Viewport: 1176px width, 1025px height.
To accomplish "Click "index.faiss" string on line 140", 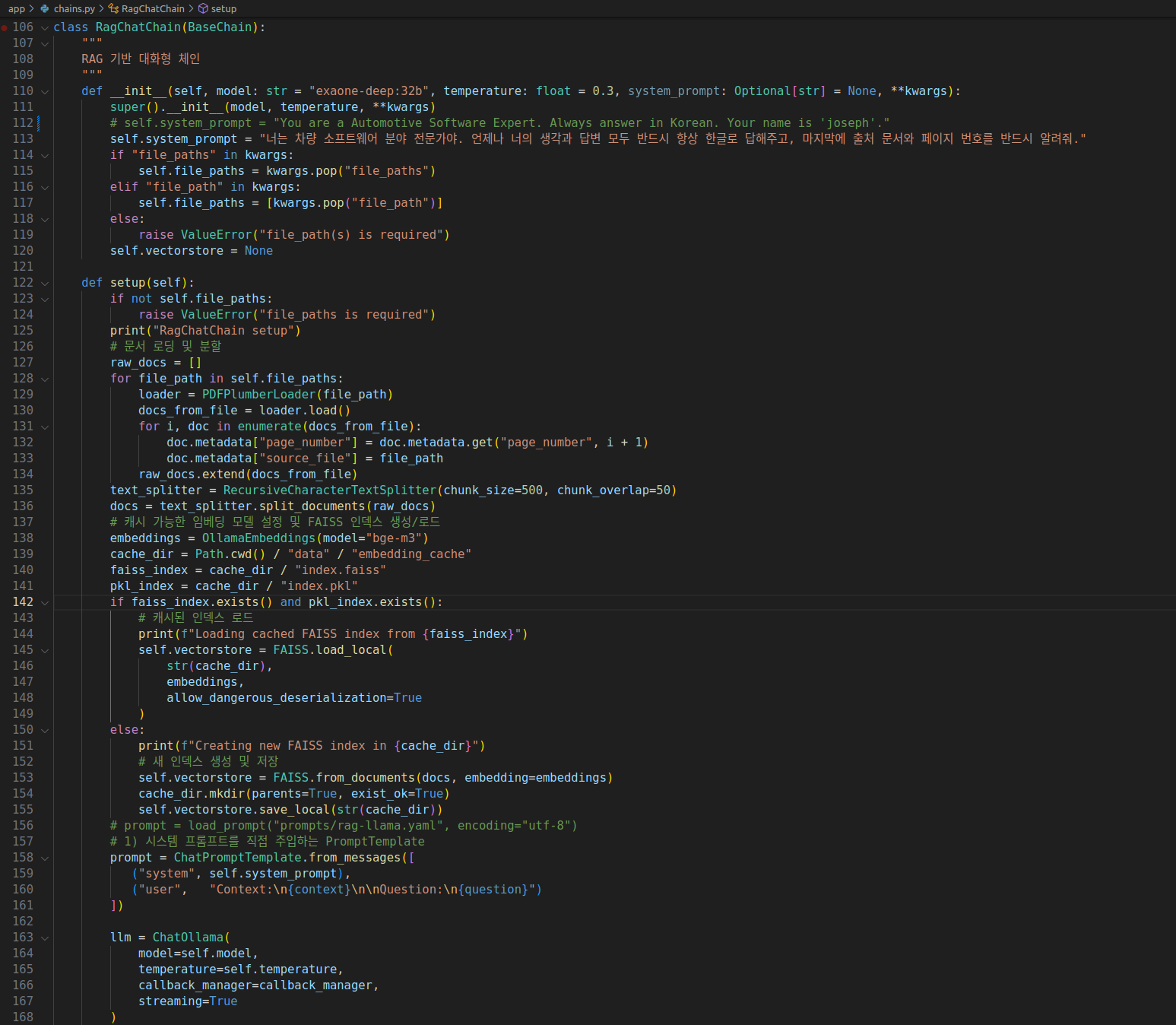I will tap(341, 570).
